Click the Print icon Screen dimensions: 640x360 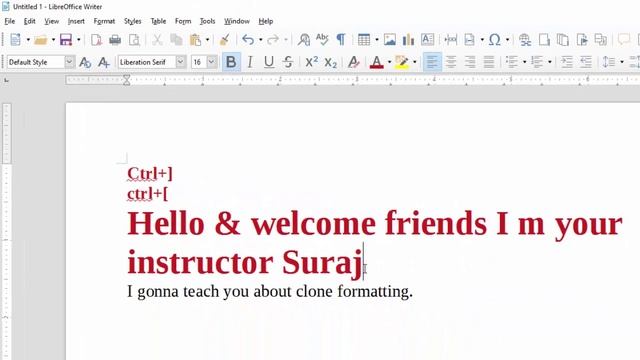point(115,40)
